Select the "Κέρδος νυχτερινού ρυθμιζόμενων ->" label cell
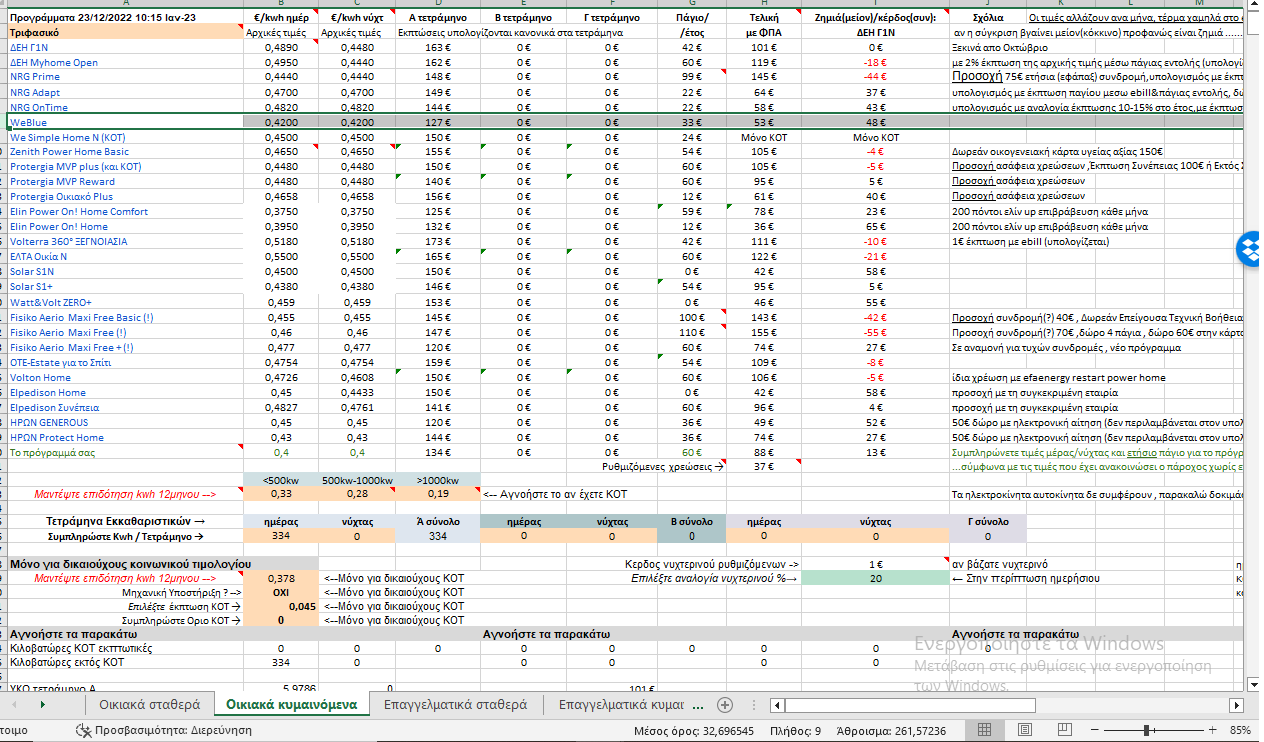The image size is (1264, 742). tap(712, 564)
